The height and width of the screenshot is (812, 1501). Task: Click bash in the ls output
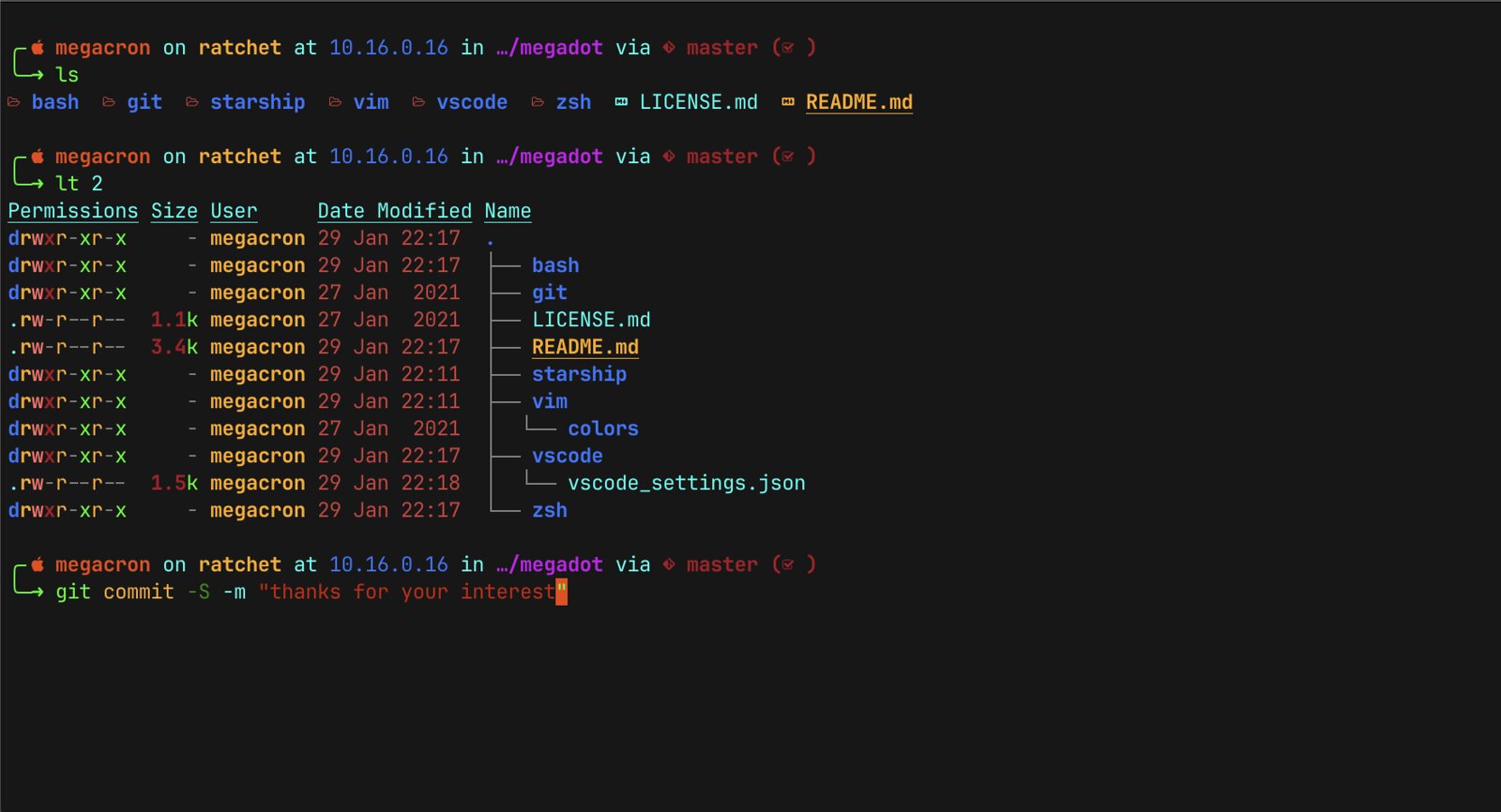[55, 102]
